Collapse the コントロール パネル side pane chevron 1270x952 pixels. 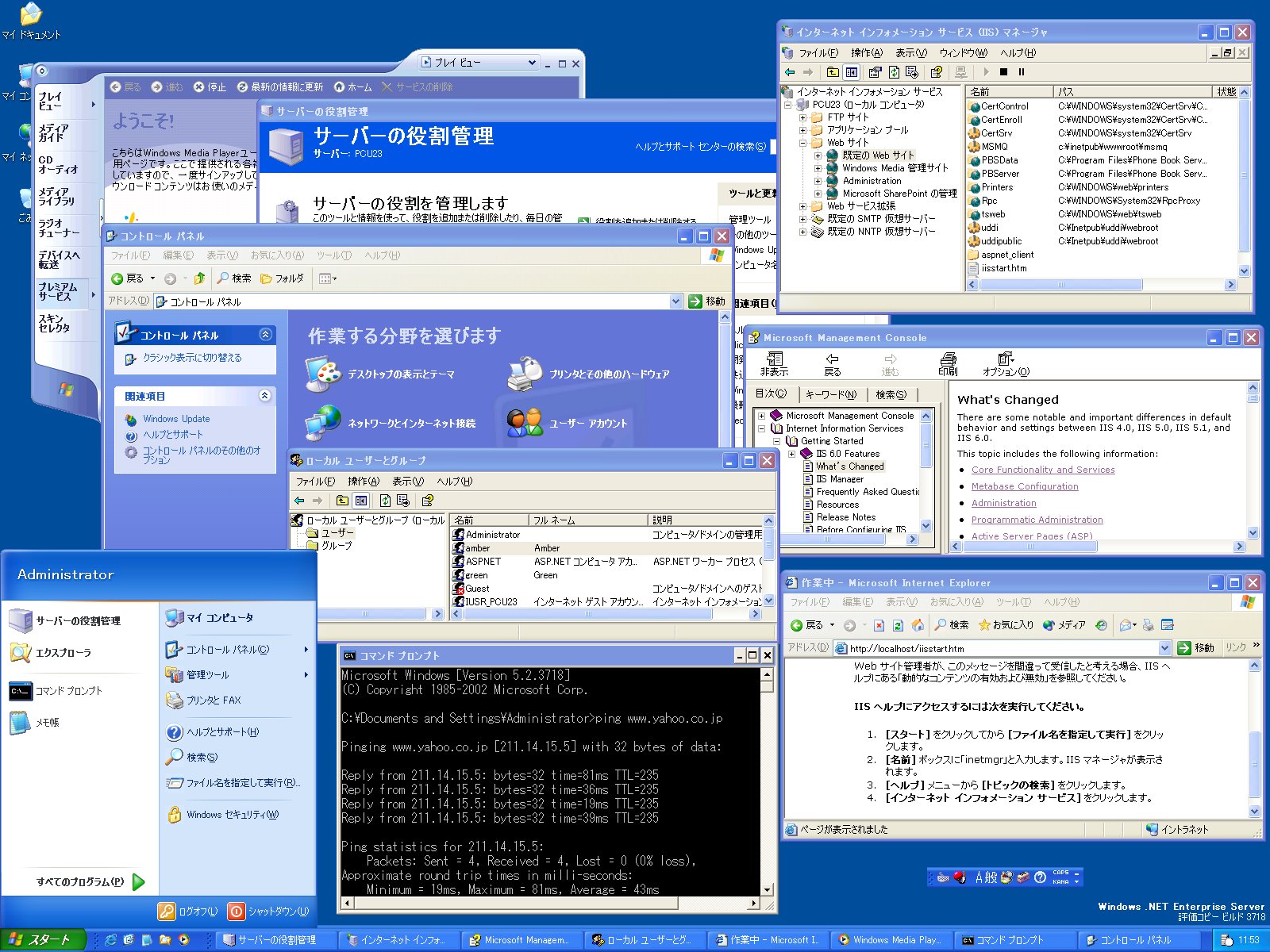(265, 335)
